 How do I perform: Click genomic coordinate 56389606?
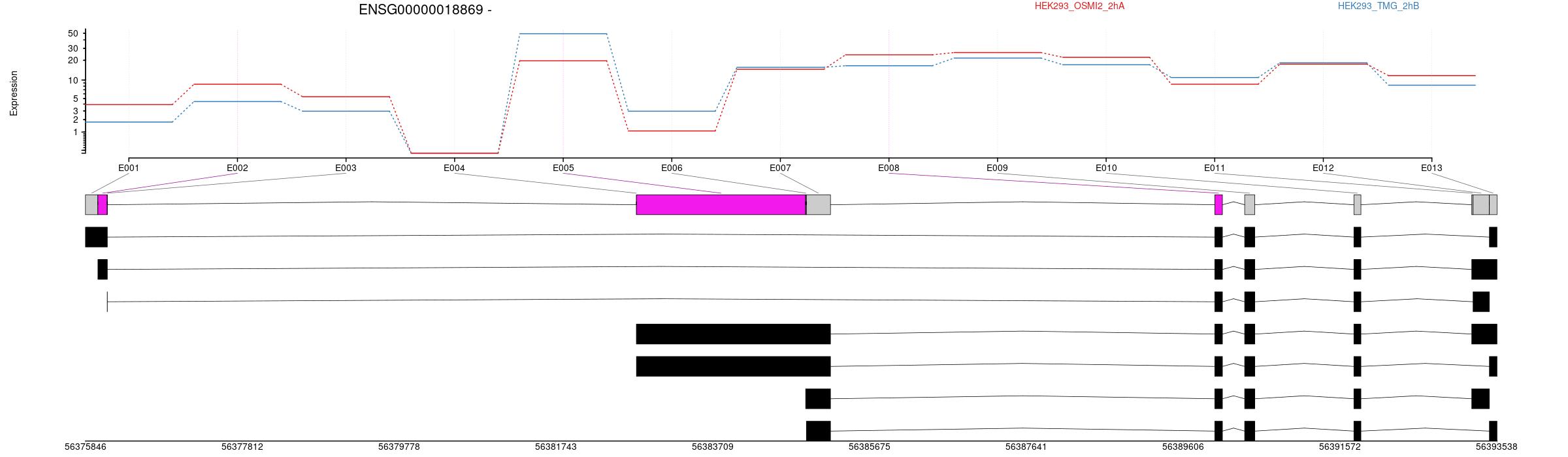click(x=1183, y=447)
